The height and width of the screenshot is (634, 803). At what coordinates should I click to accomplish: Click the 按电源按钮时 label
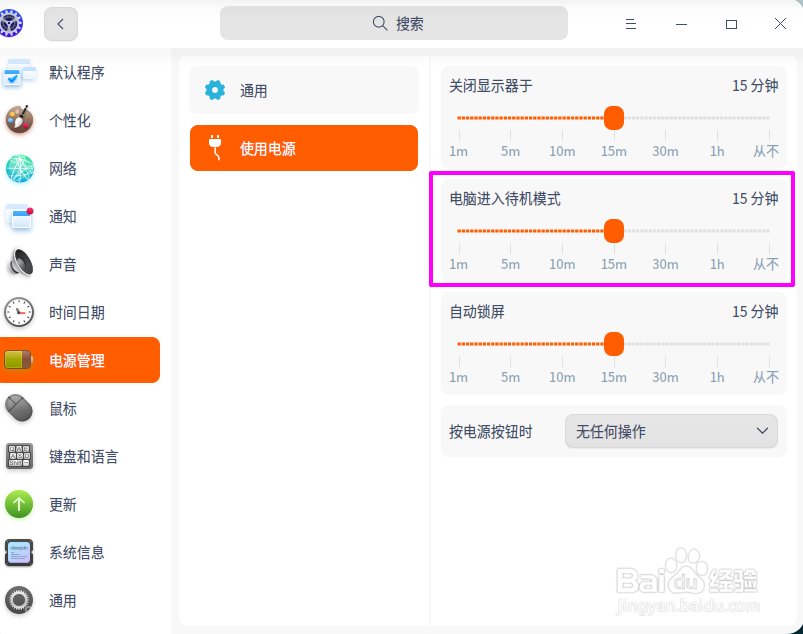(491, 432)
